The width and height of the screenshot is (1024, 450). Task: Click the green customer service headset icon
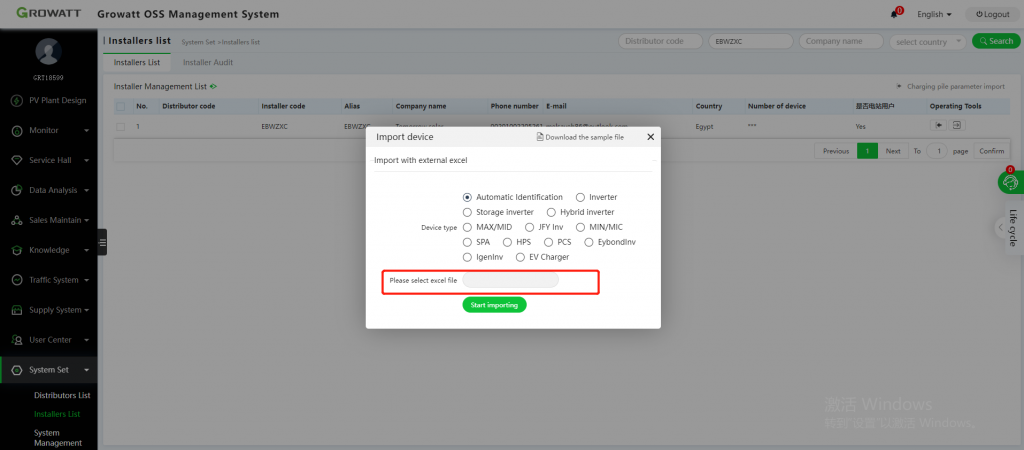pyautogui.click(x=1010, y=183)
